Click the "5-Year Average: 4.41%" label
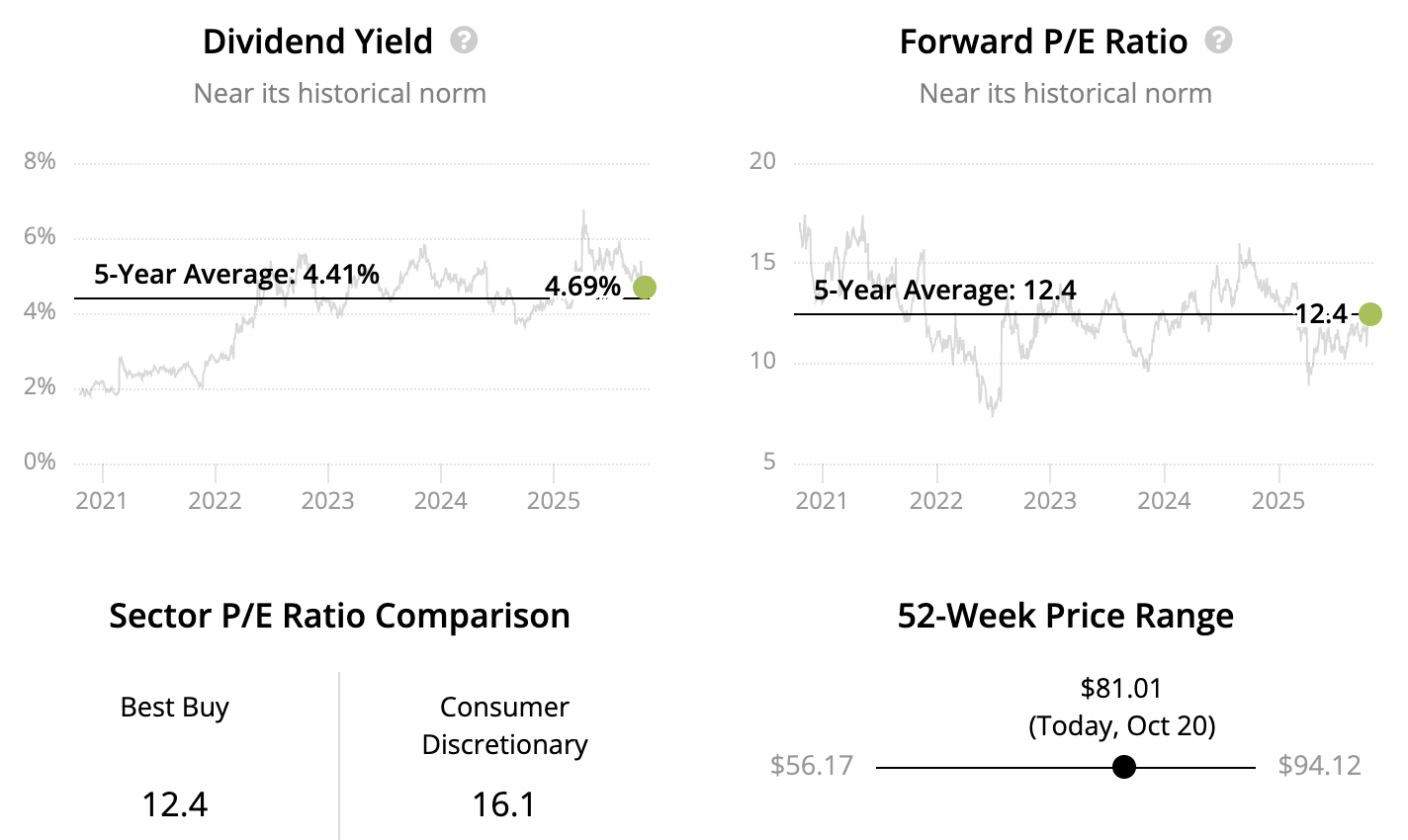This screenshot has width=1408, height=840. click(x=236, y=274)
